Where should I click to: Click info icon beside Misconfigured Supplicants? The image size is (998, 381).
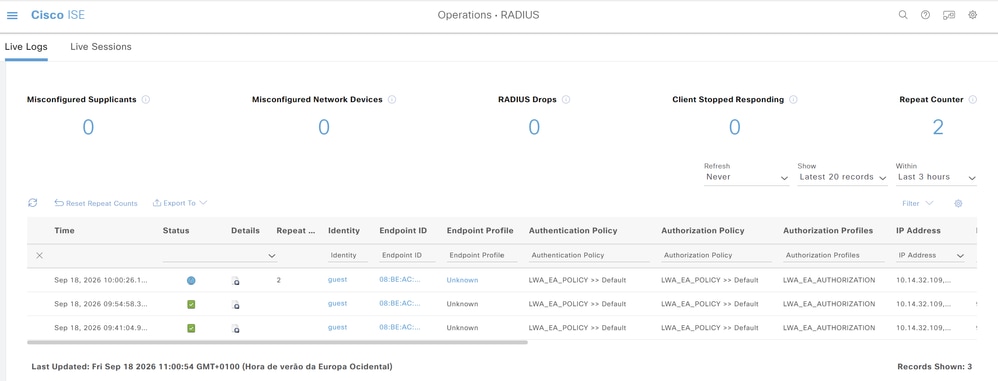coord(146,100)
